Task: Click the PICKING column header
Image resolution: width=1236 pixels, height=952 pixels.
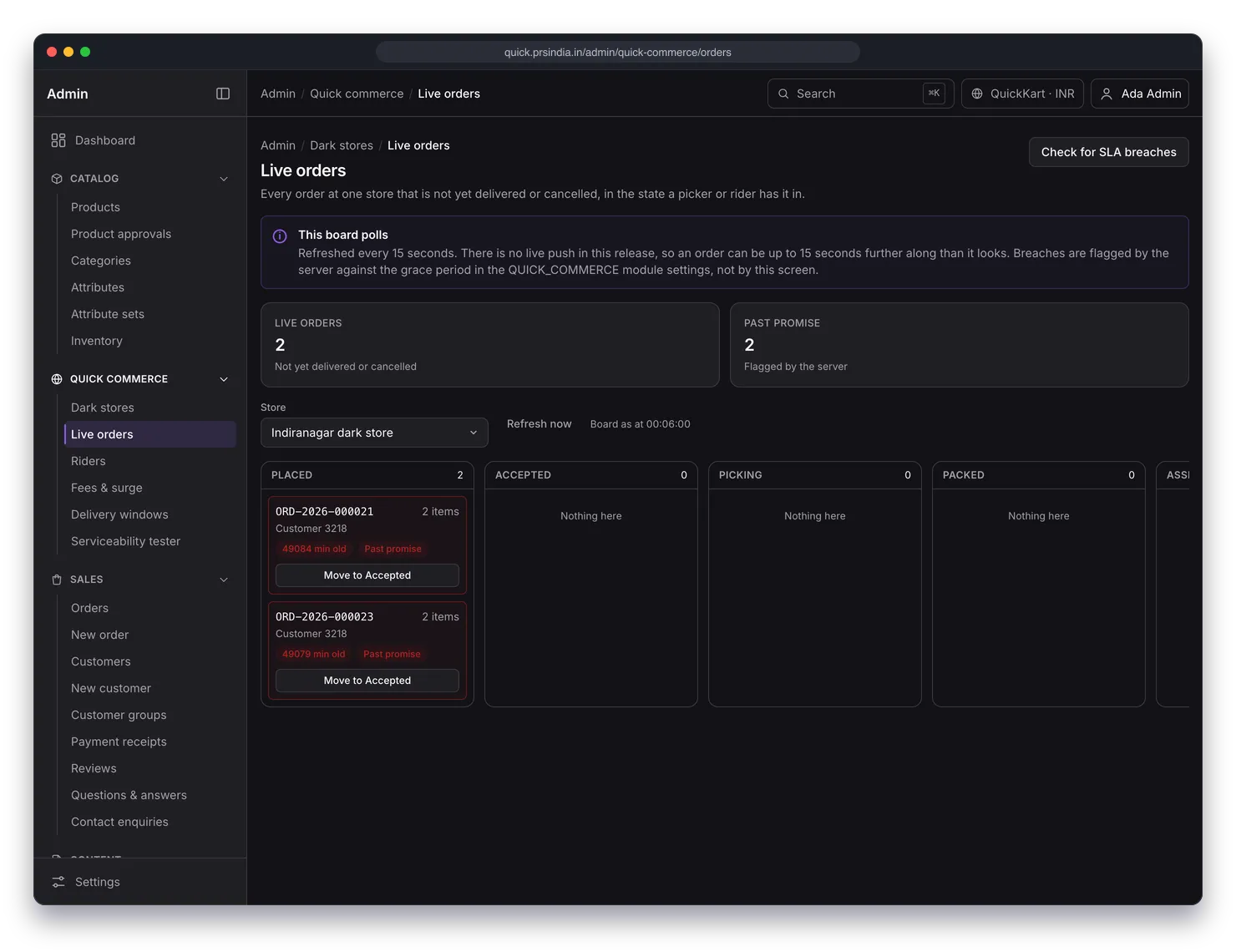Action: point(815,475)
